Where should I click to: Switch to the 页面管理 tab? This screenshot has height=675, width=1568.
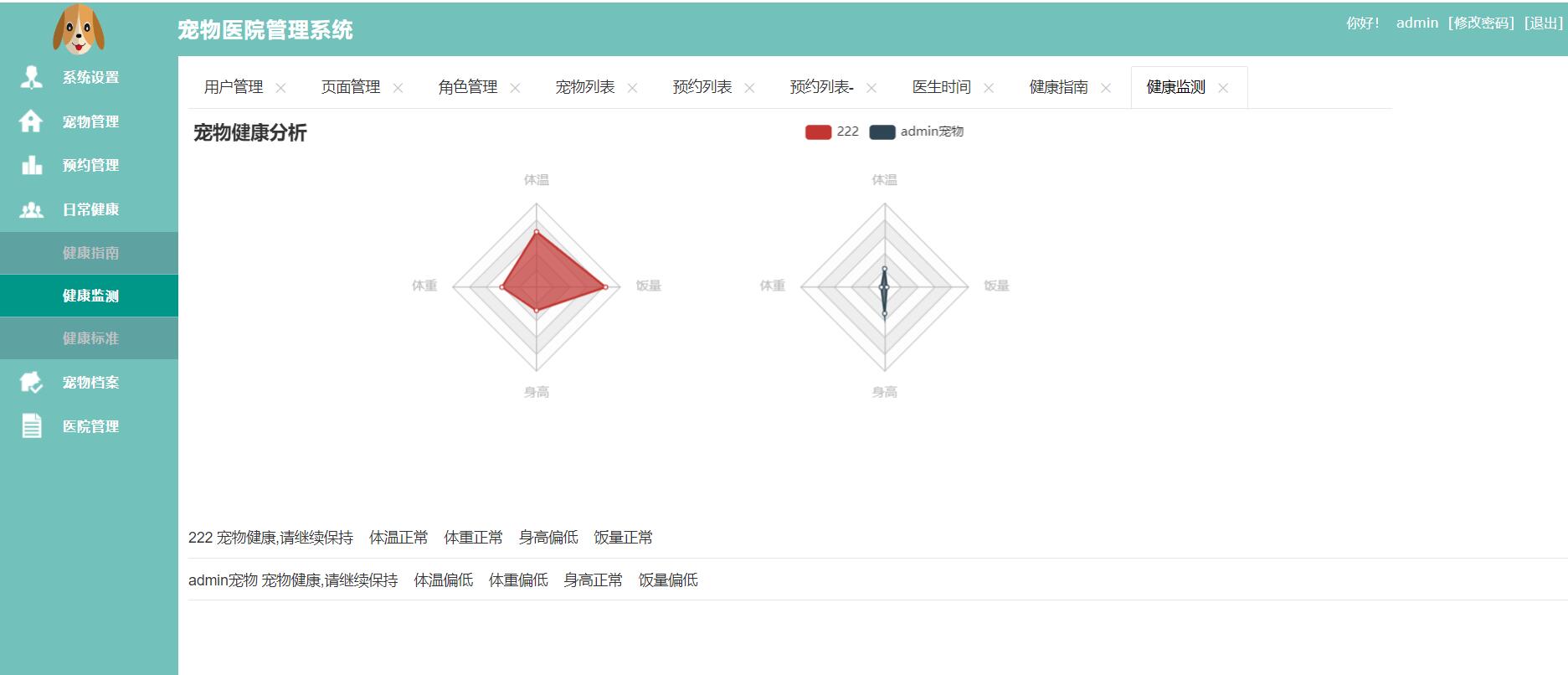351,87
